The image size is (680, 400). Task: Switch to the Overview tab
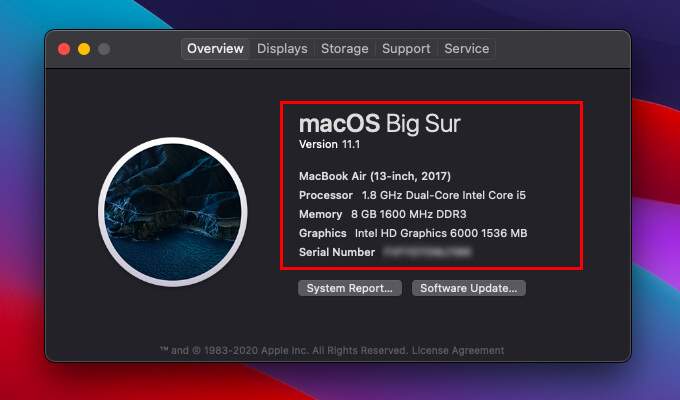click(215, 49)
